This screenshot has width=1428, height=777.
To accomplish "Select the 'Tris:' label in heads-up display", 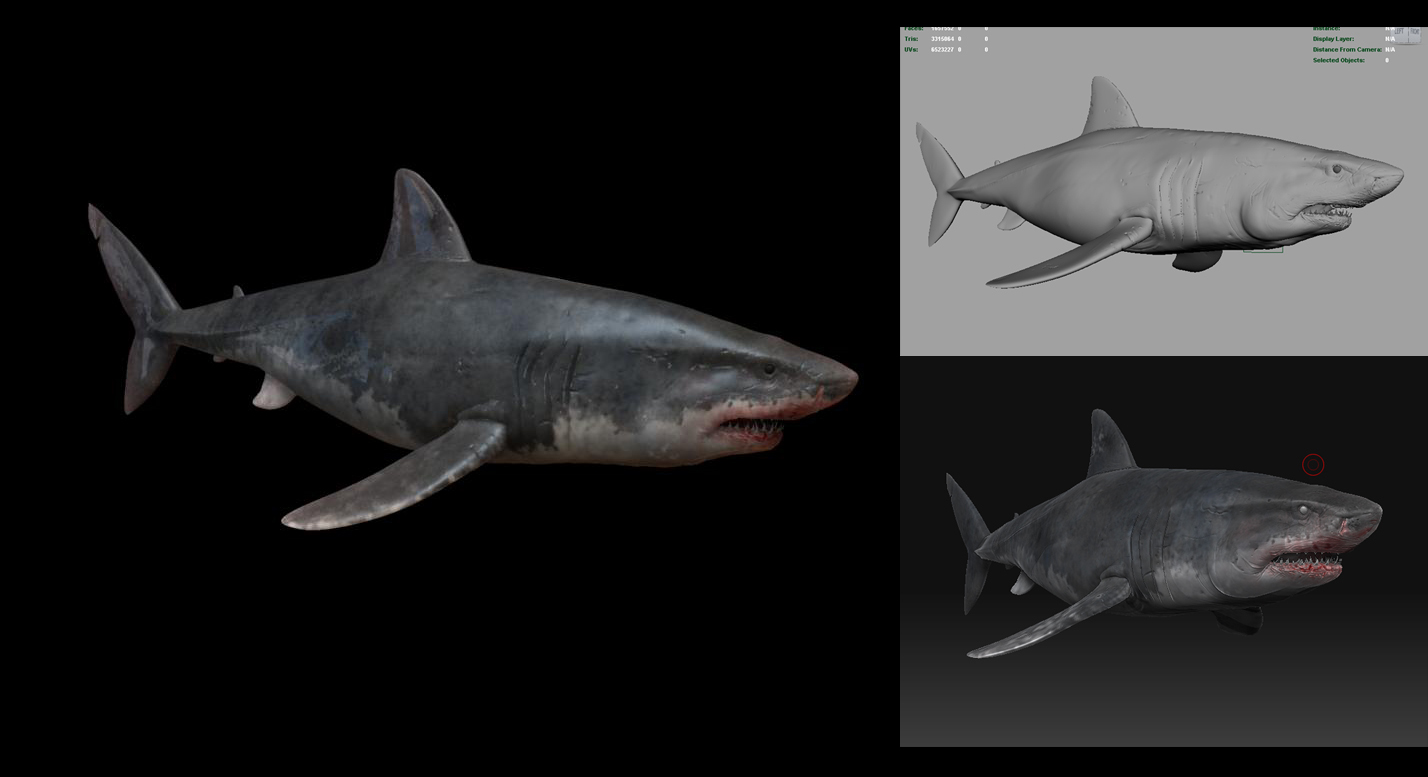I will [911, 39].
